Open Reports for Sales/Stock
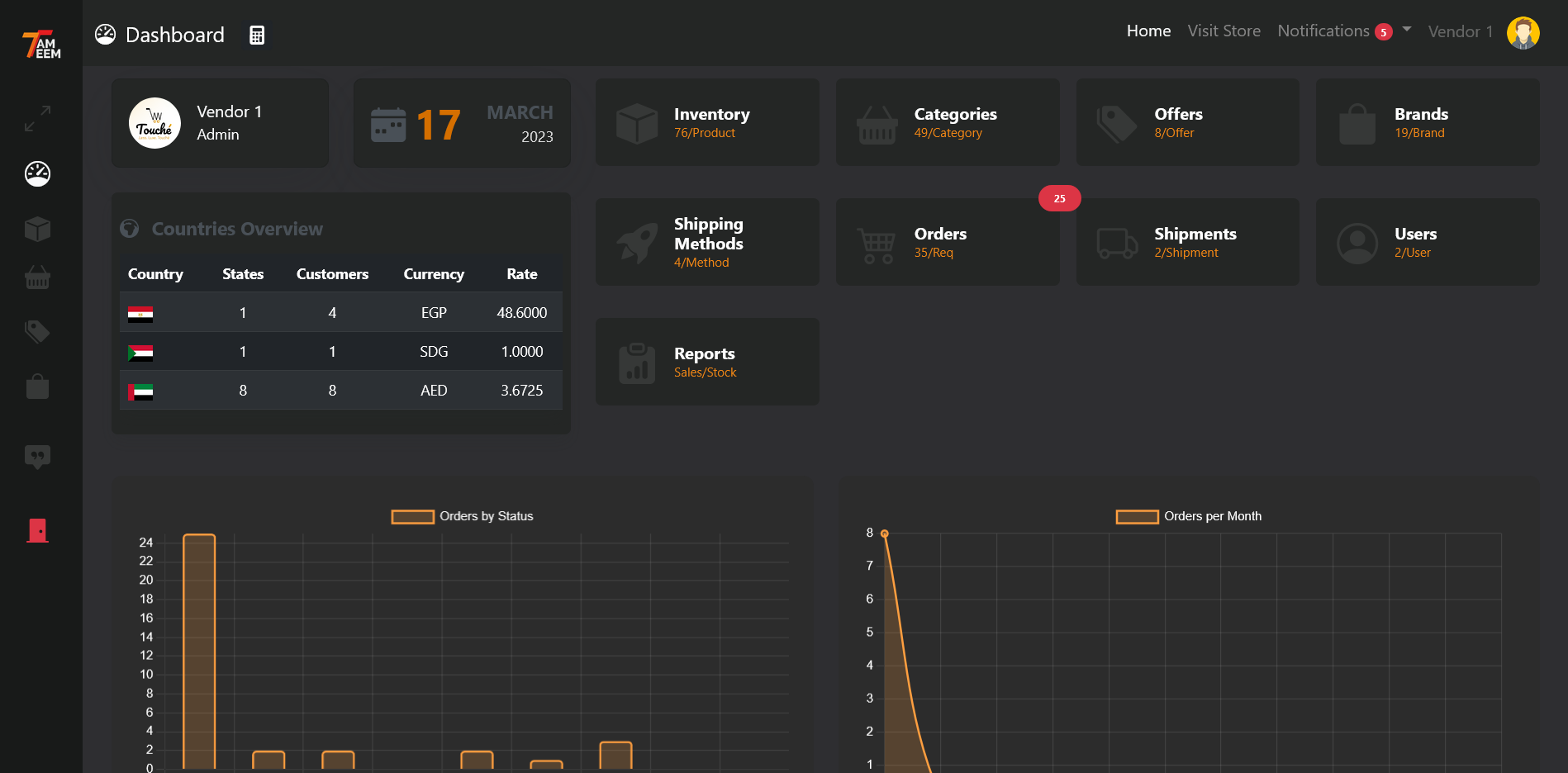The image size is (1568, 773). point(706,362)
